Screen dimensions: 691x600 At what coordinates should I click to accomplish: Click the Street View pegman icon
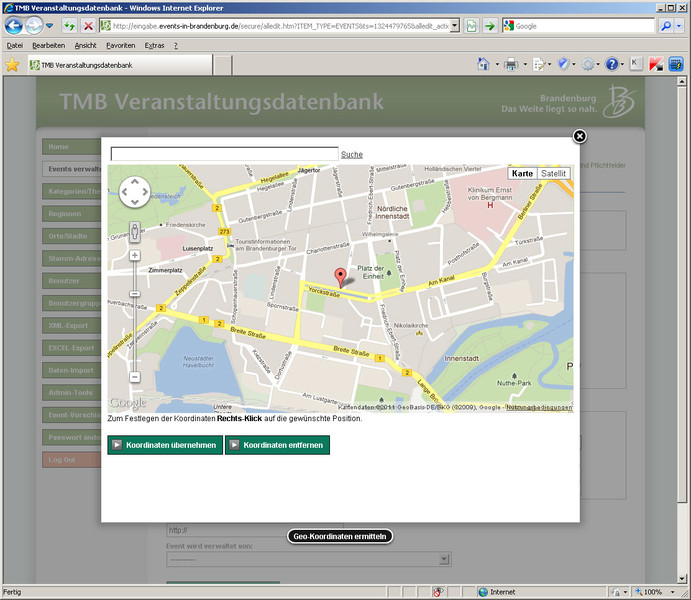tap(135, 231)
